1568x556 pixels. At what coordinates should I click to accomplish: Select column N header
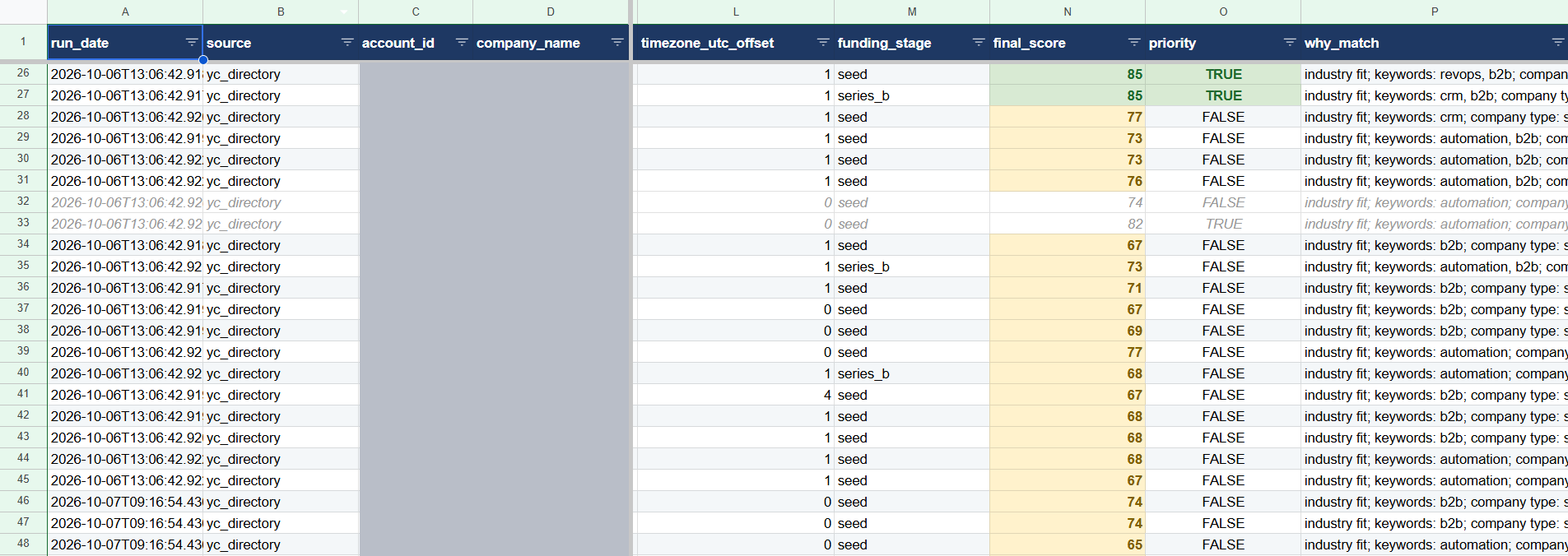(1068, 12)
